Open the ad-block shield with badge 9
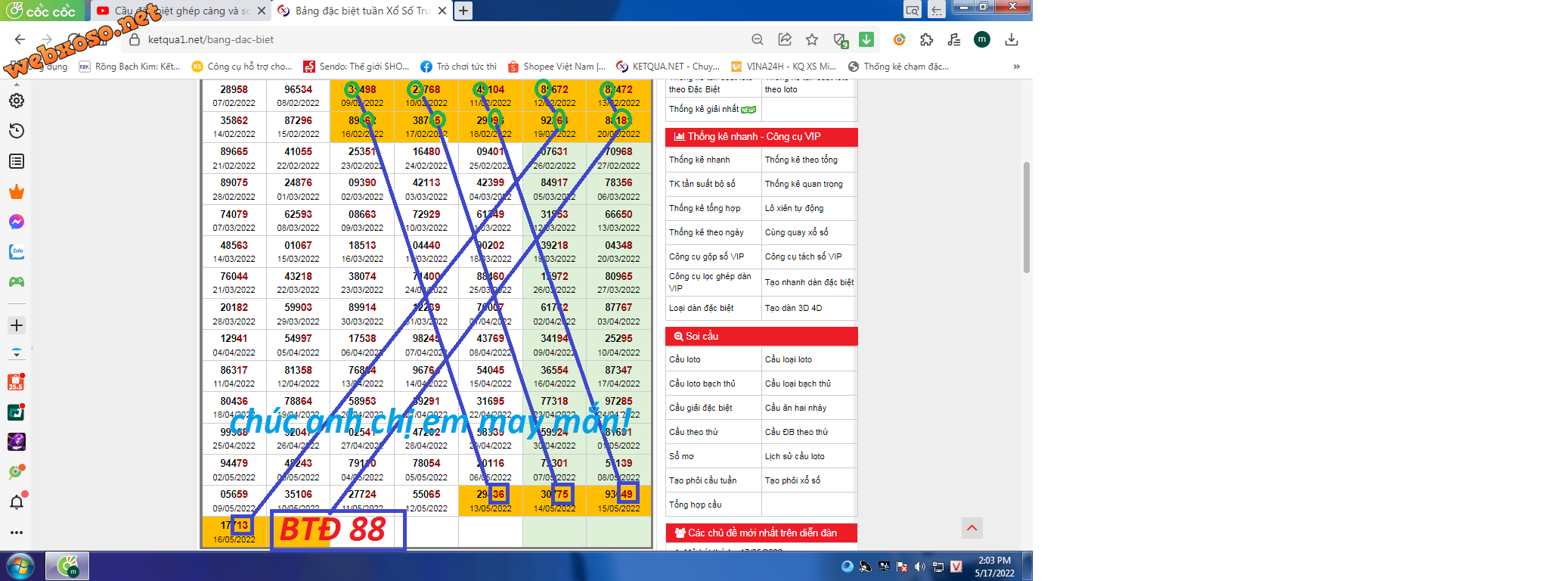The height and width of the screenshot is (581, 1568). 840,40
